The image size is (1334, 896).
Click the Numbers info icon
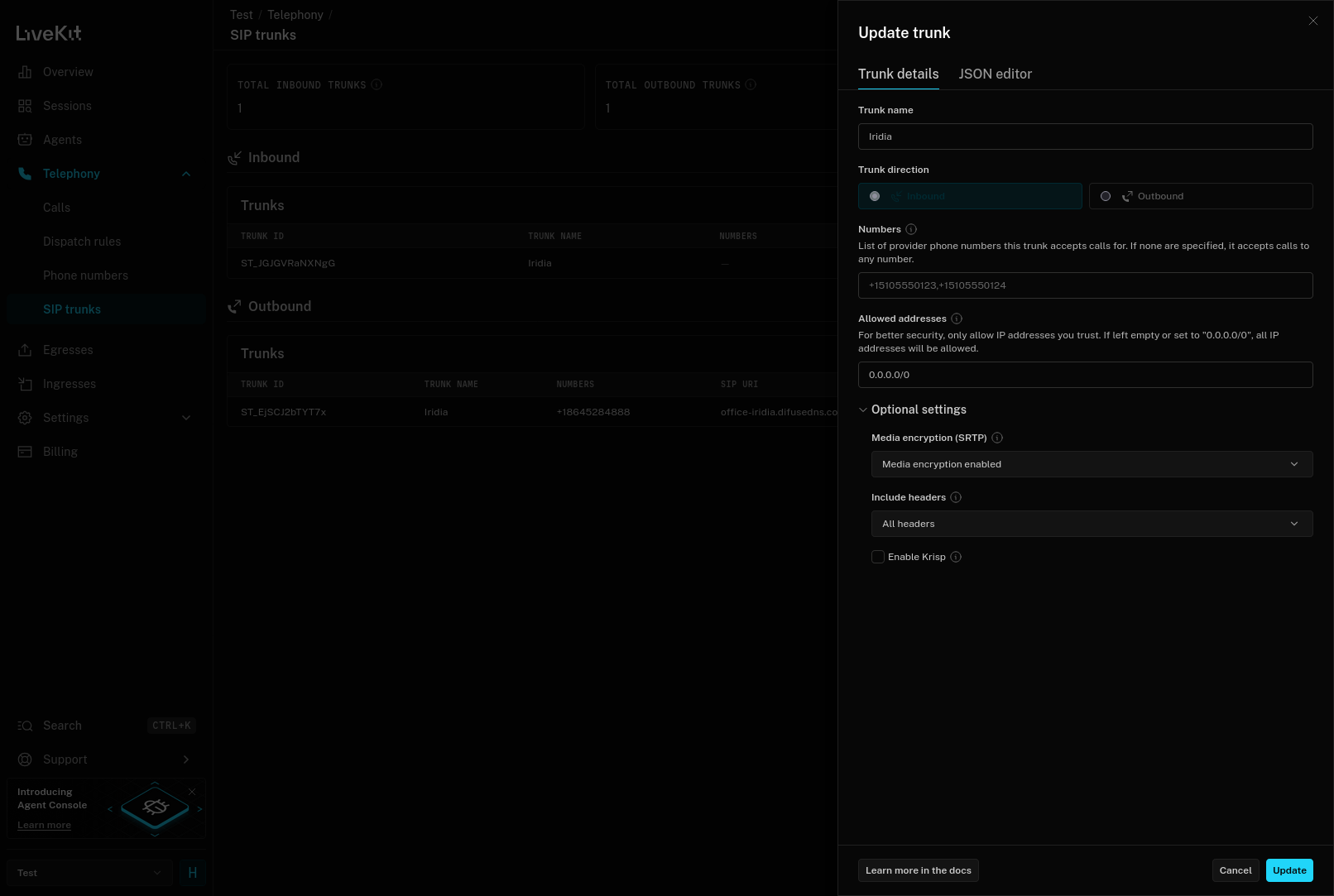click(911, 229)
